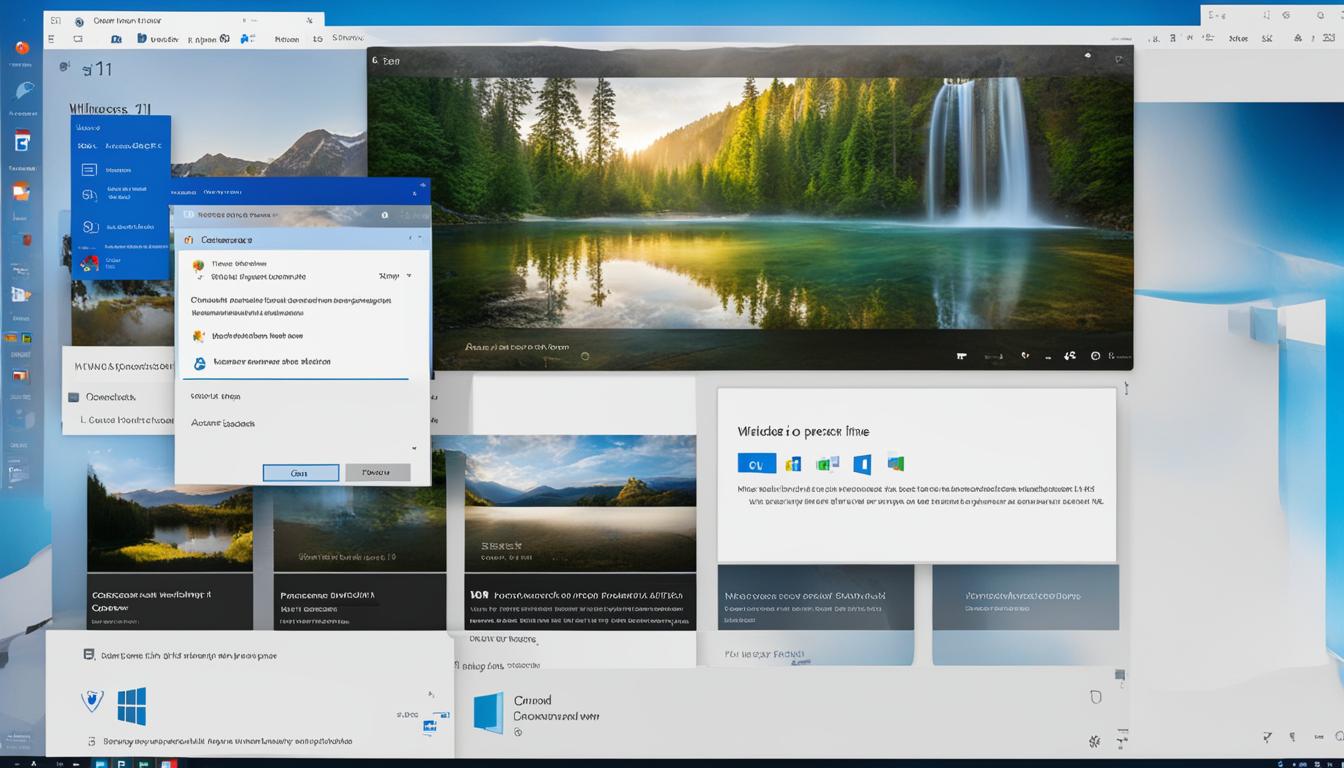Open the orange round icon atop the left sidebar
1344x768 pixels.
22,47
